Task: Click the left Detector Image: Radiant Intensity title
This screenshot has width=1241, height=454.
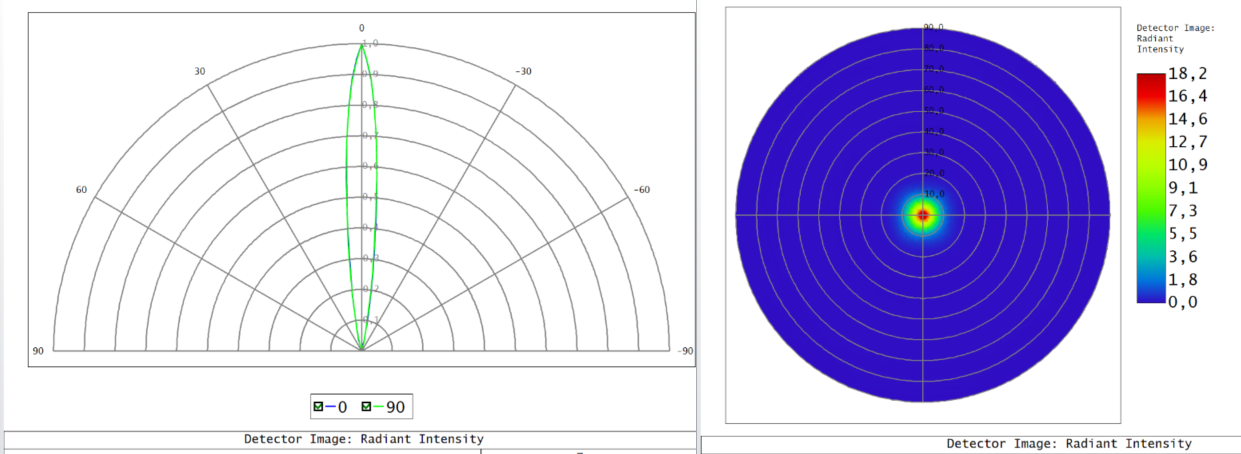Action: coord(364,439)
